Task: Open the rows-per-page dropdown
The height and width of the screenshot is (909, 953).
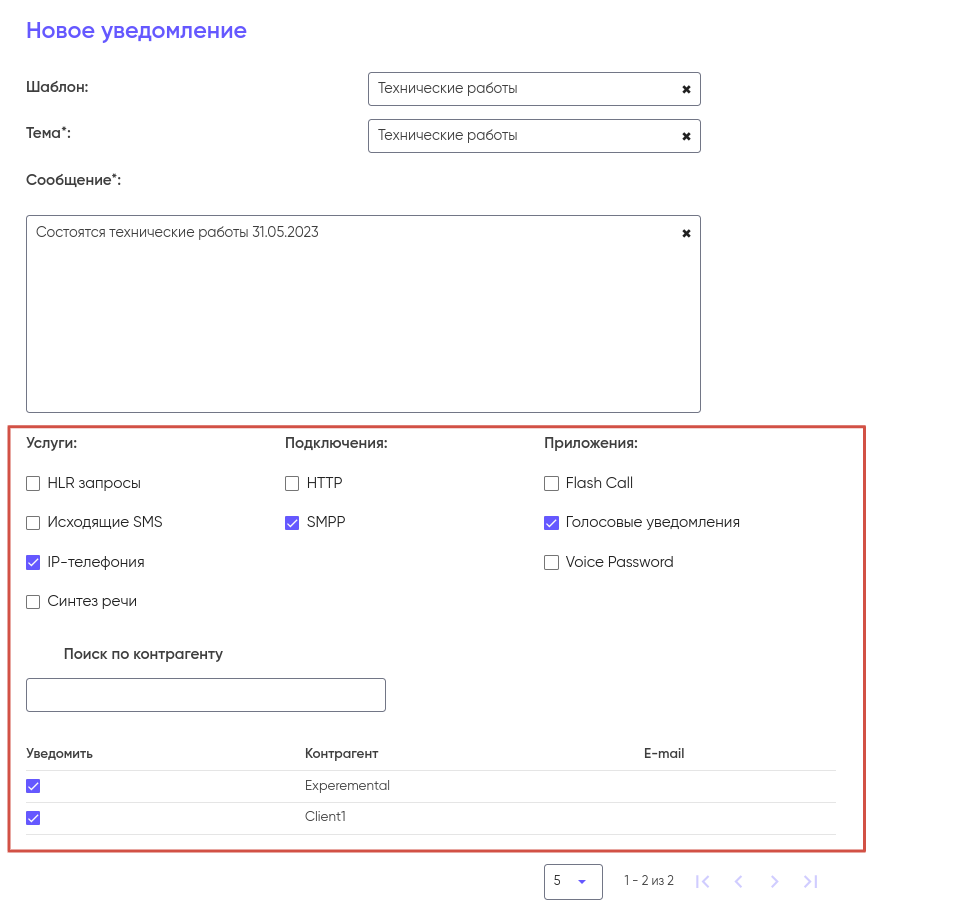Action: coord(573,881)
